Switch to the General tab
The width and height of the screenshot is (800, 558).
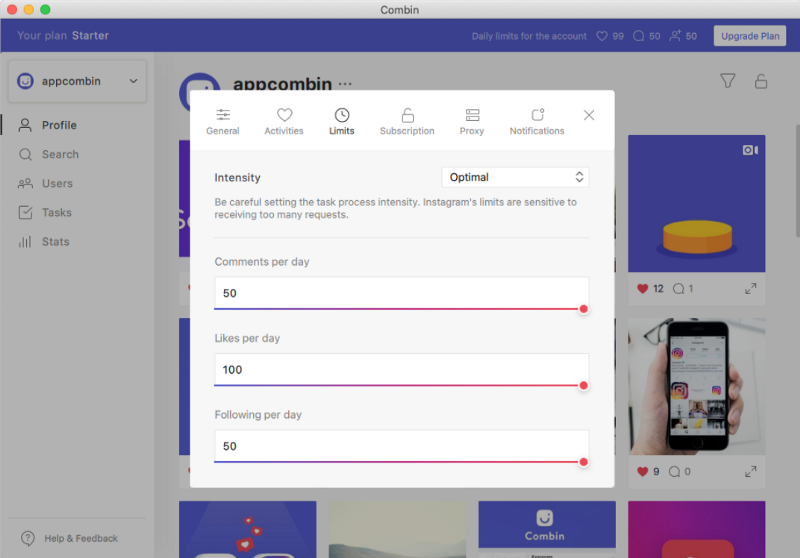tap(222, 122)
